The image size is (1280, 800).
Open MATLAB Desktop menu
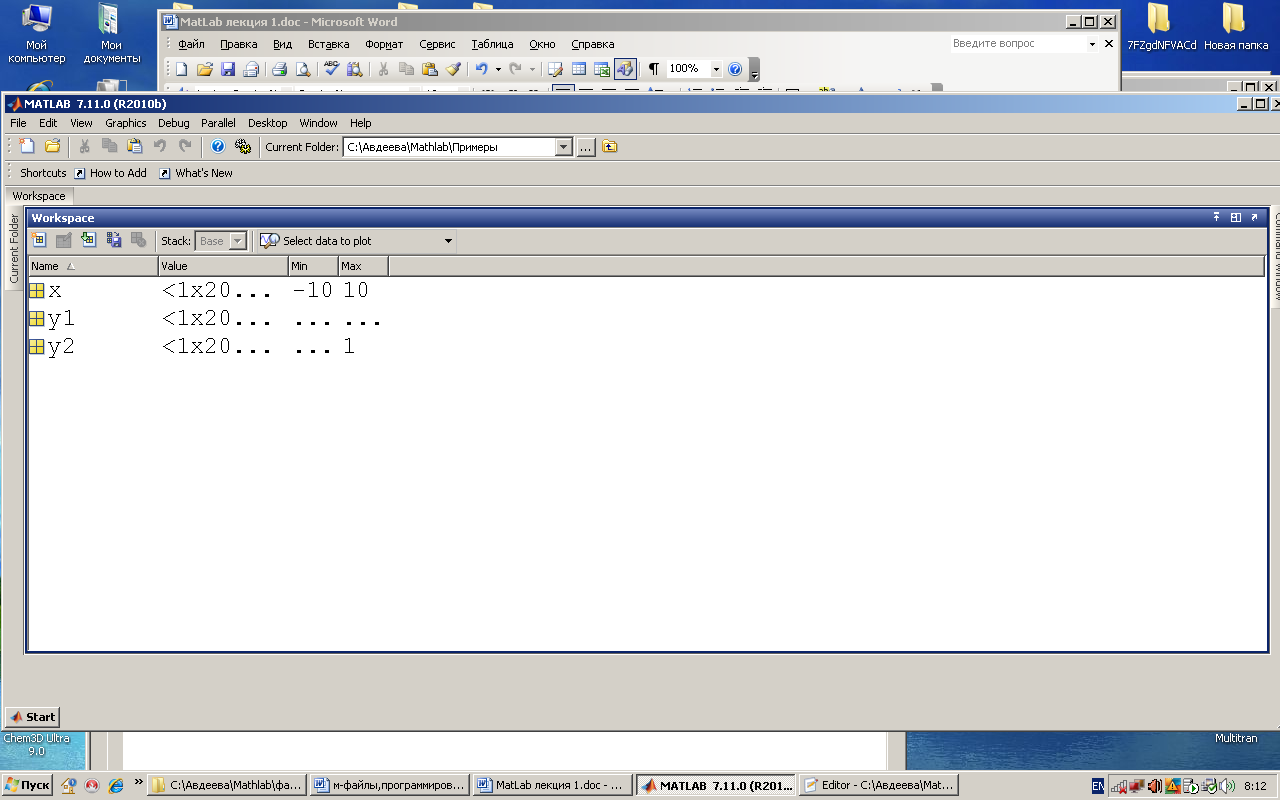tap(267, 123)
